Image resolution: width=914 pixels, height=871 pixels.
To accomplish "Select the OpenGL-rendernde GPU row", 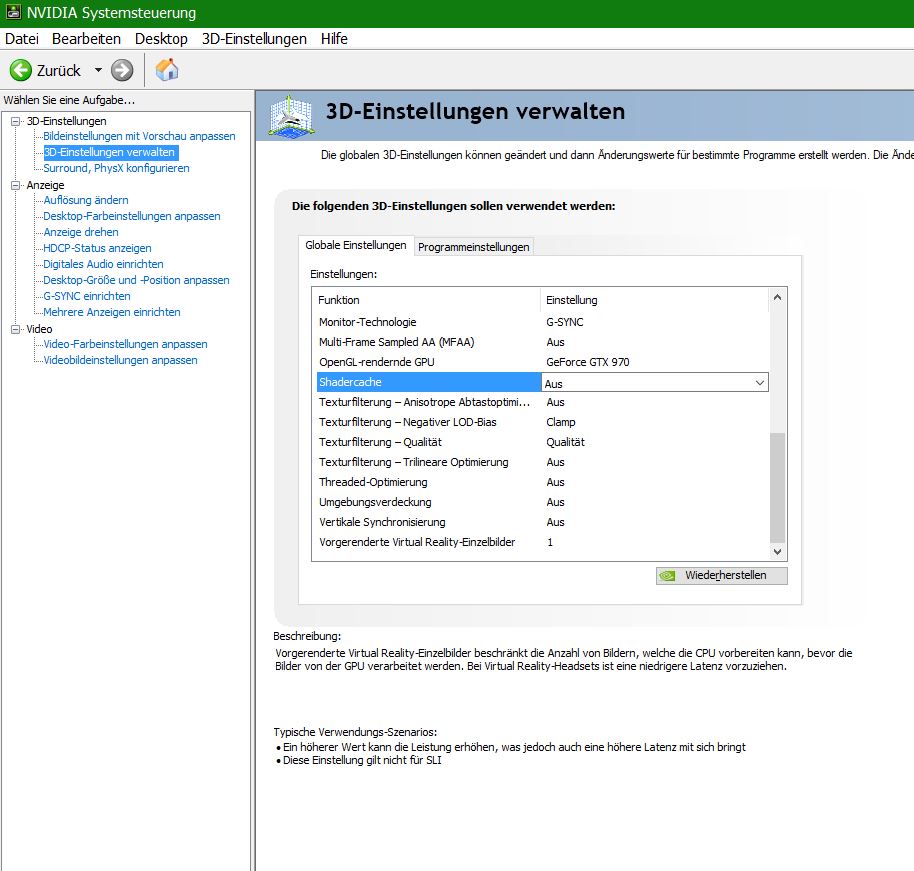I will pyautogui.click(x=543, y=362).
